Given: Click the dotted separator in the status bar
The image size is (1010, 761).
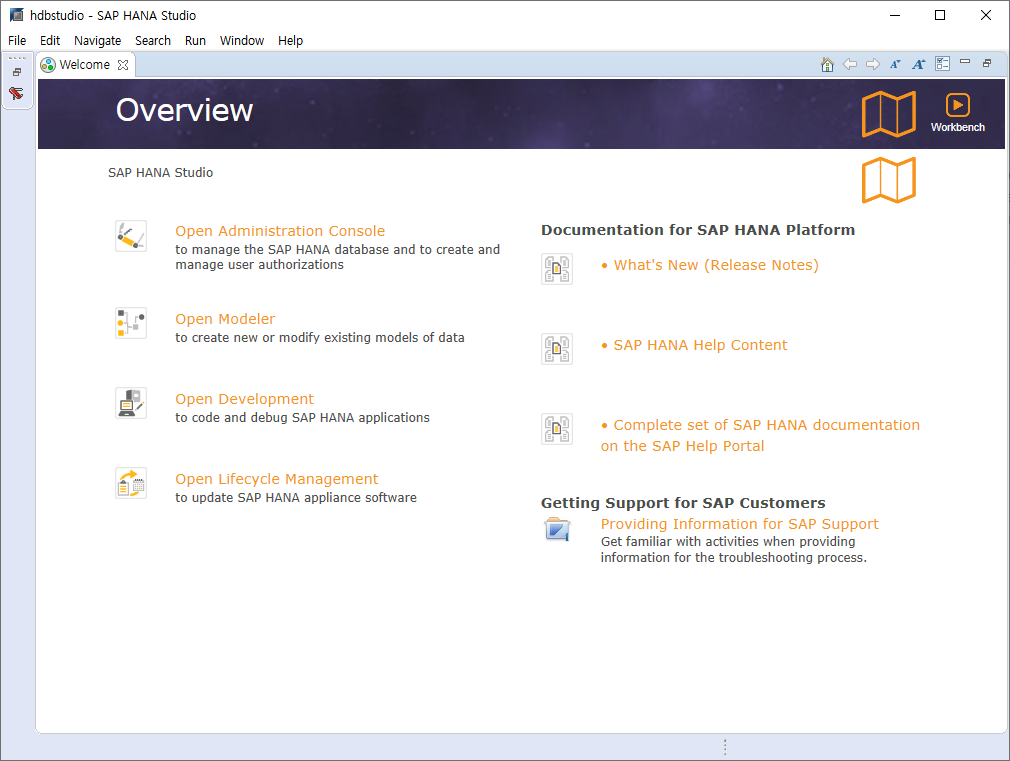Looking at the screenshot, I should [725, 747].
